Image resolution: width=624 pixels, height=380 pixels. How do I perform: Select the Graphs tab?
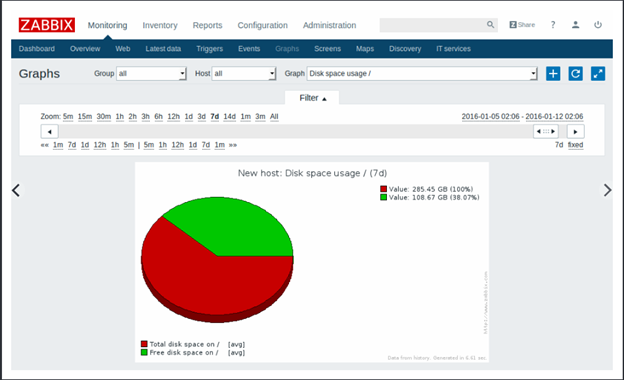tap(287, 49)
